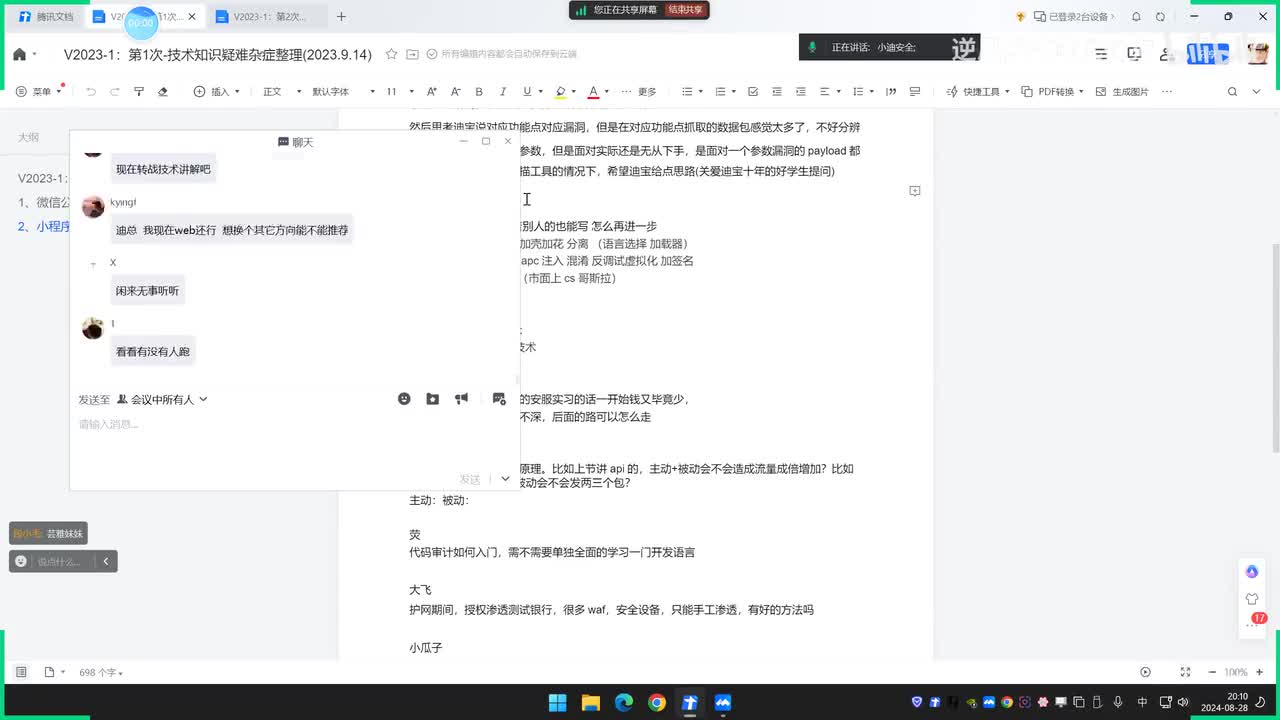This screenshot has height=720, width=1280.
Task: Click the undo arrow in toolbar
Action: click(91, 91)
